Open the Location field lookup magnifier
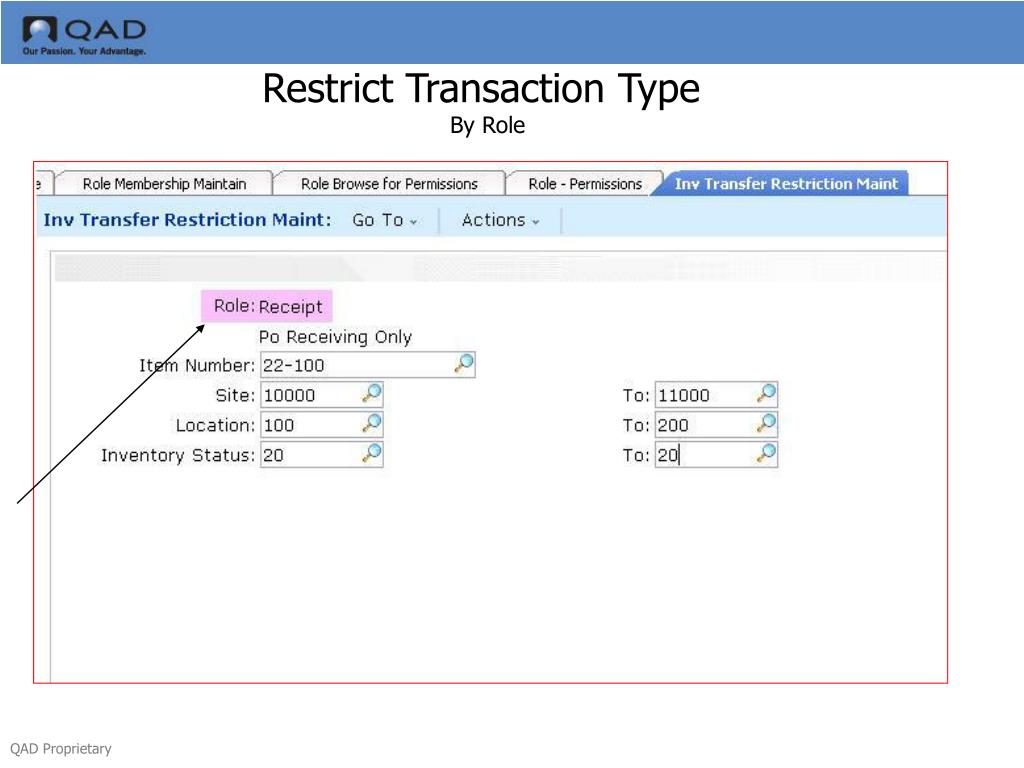This screenshot has width=1024, height=768. click(371, 424)
